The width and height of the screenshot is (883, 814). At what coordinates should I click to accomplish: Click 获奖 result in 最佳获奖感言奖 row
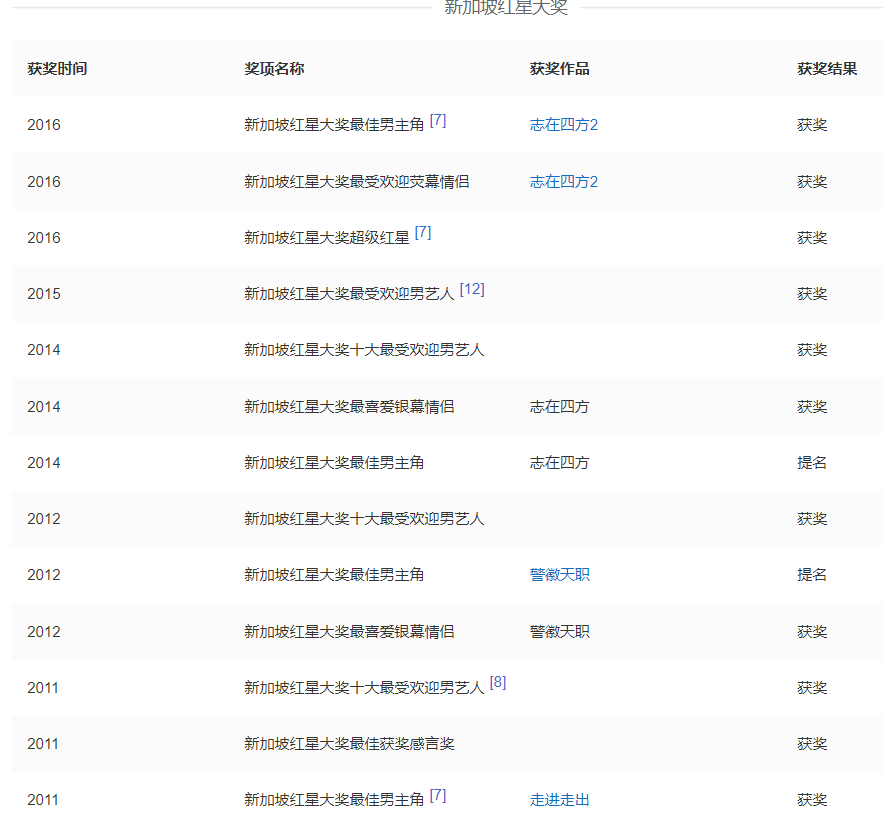[812, 744]
